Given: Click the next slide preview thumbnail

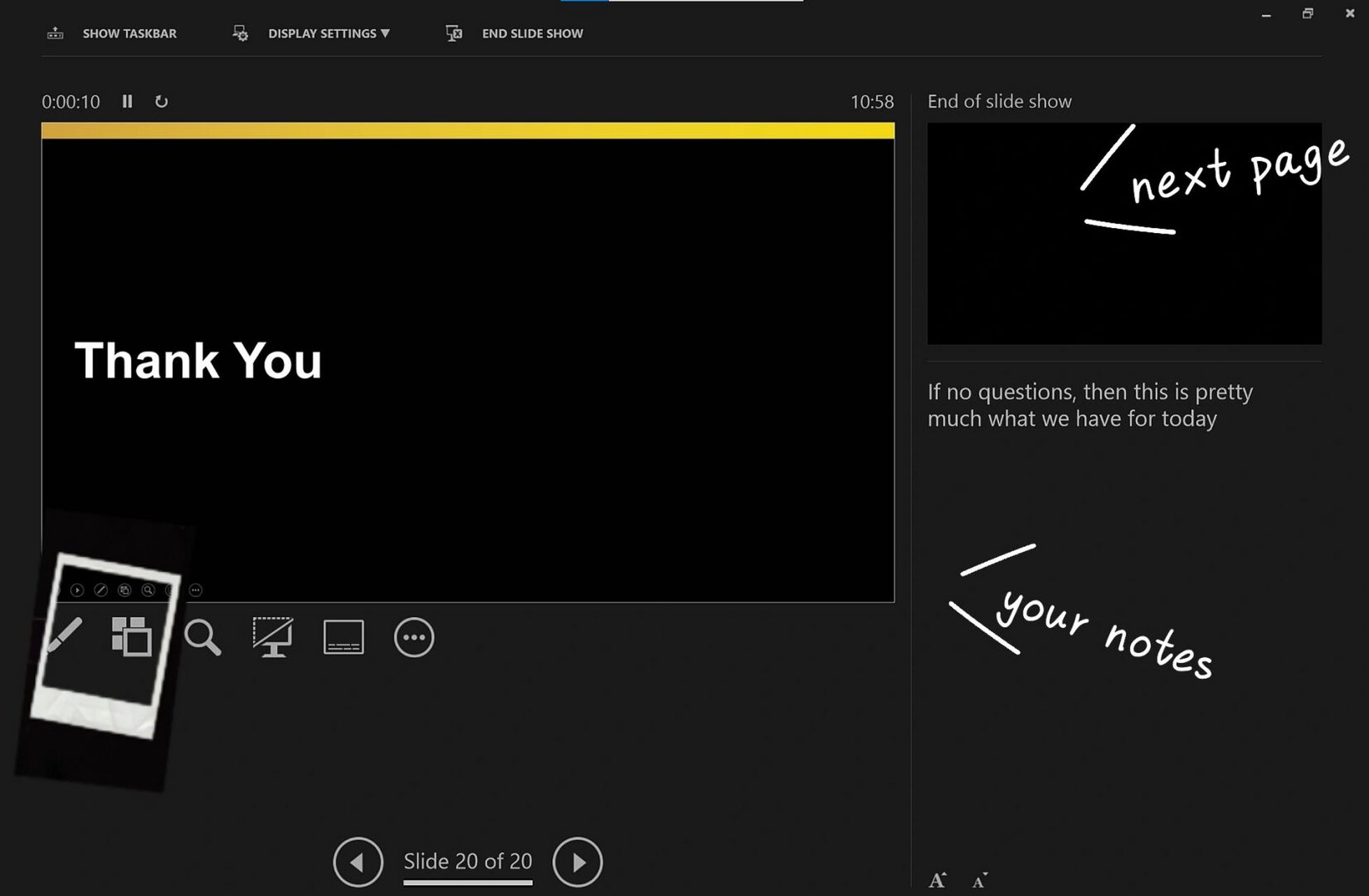Looking at the screenshot, I should pyautogui.click(x=1124, y=234).
